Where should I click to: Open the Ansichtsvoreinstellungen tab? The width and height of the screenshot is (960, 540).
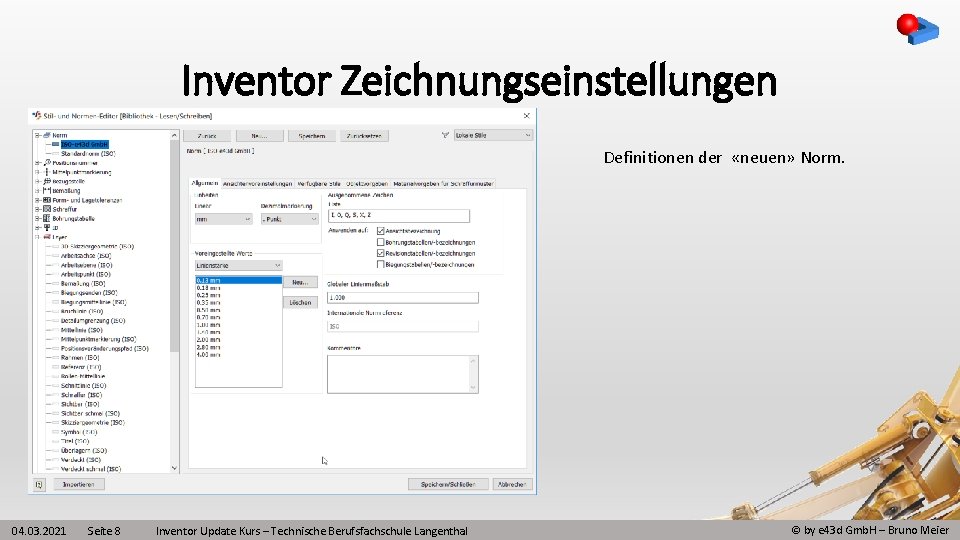pos(257,184)
